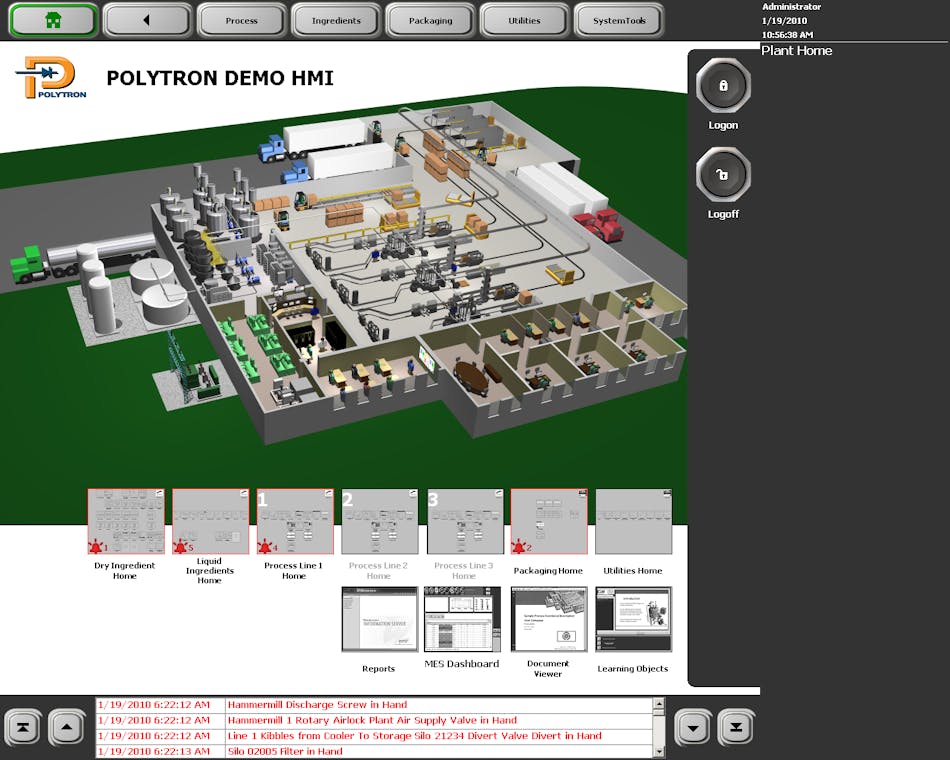Jump to bottom of alarm list
Screen dimensions: 950x760
pyautogui.click(x=737, y=727)
